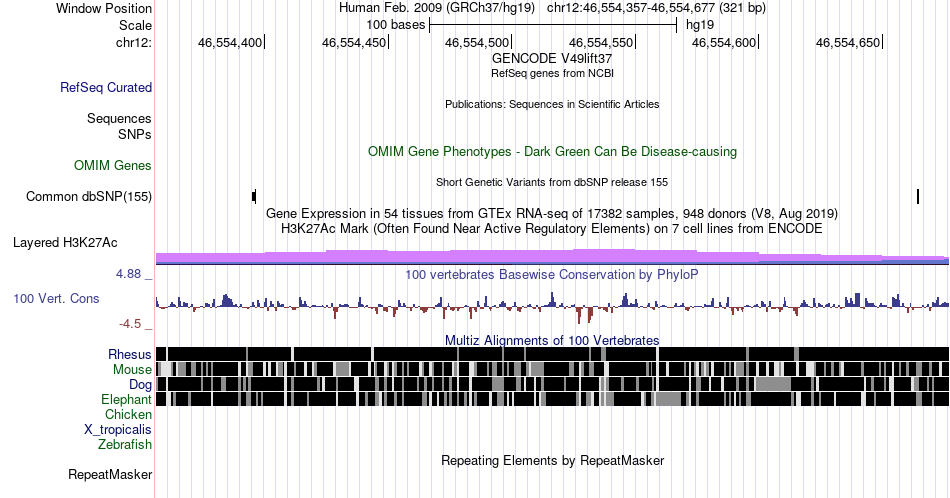Click the Human Feb. 2009 (GRCh37/hg19) assembly text
Viewport: 950px width, 498px height.
pos(437,8)
